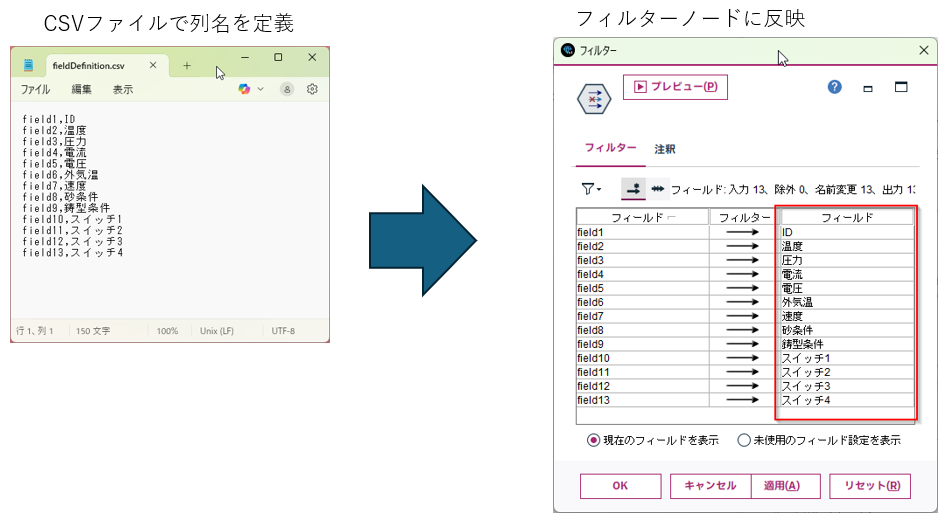The height and width of the screenshot is (521, 945).
Task: Click the account profile icon in Notepad
Action: coord(287,89)
